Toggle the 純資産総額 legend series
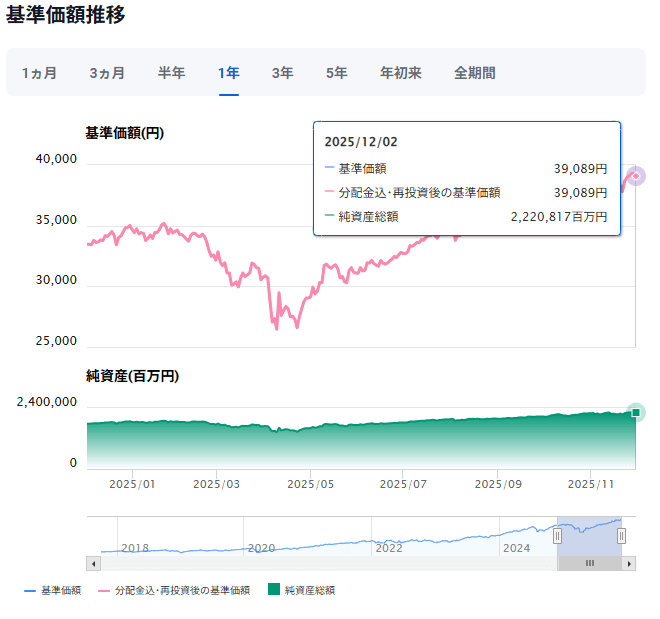Screen dimensions: 660x619 click(302, 590)
